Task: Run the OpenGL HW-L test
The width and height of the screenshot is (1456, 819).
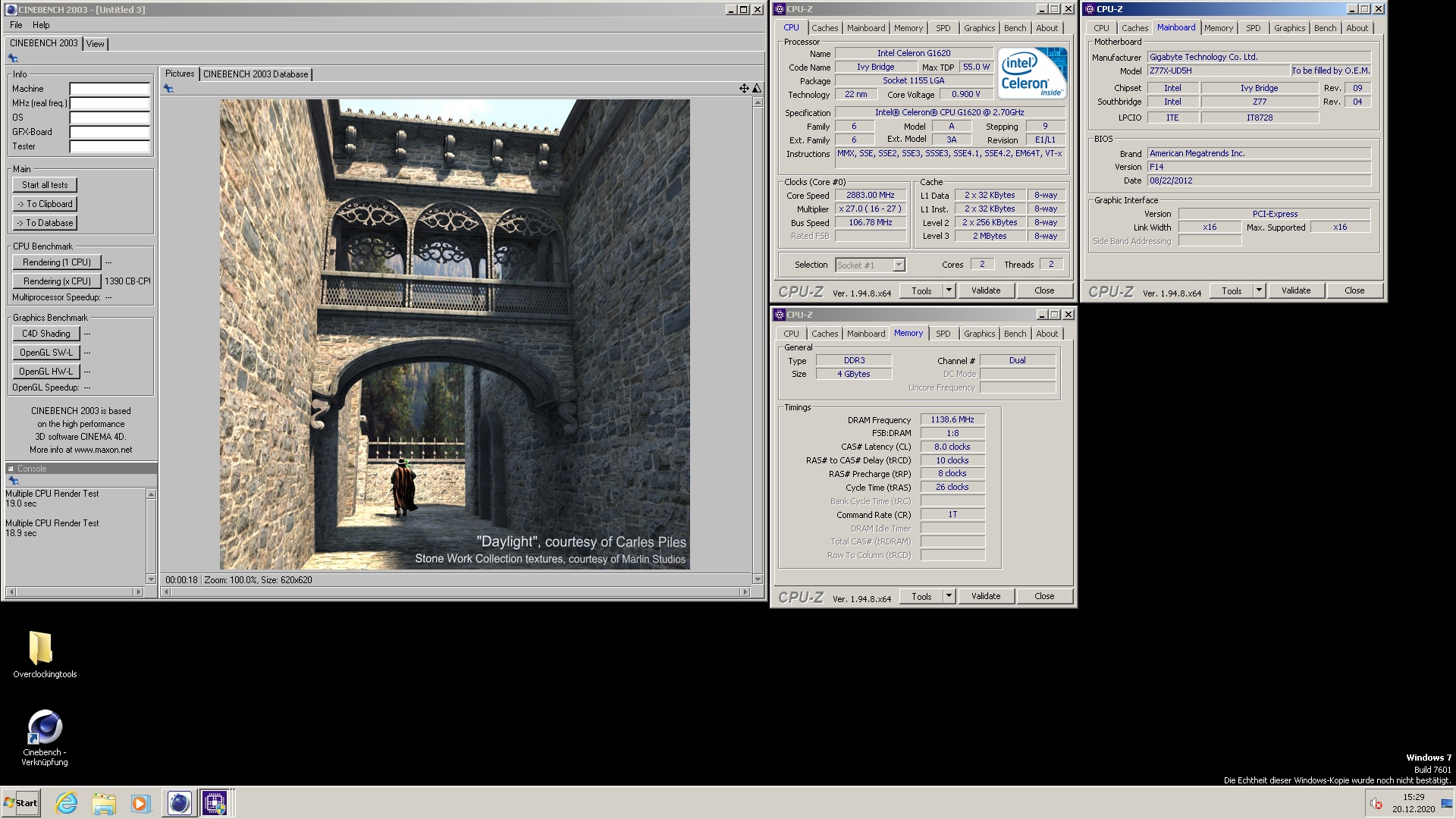Action: (x=45, y=372)
